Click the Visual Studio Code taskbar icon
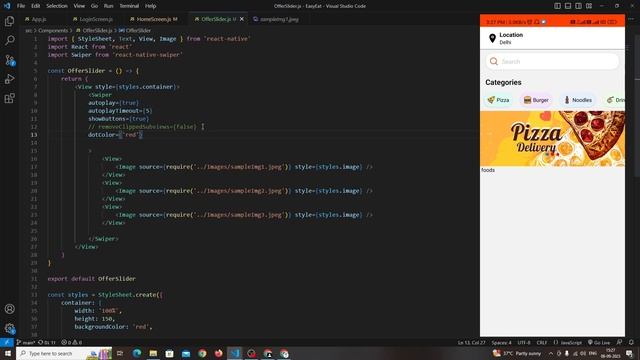Image resolution: width=640 pixels, height=360 pixels. (235, 353)
